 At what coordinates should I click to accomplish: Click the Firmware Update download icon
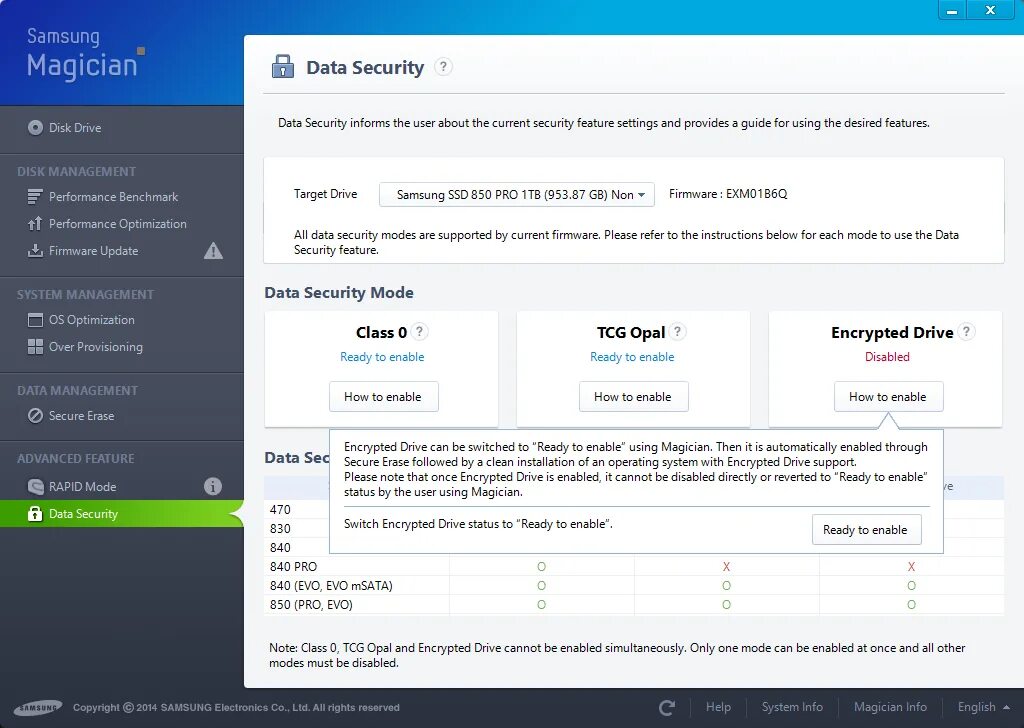coord(35,251)
